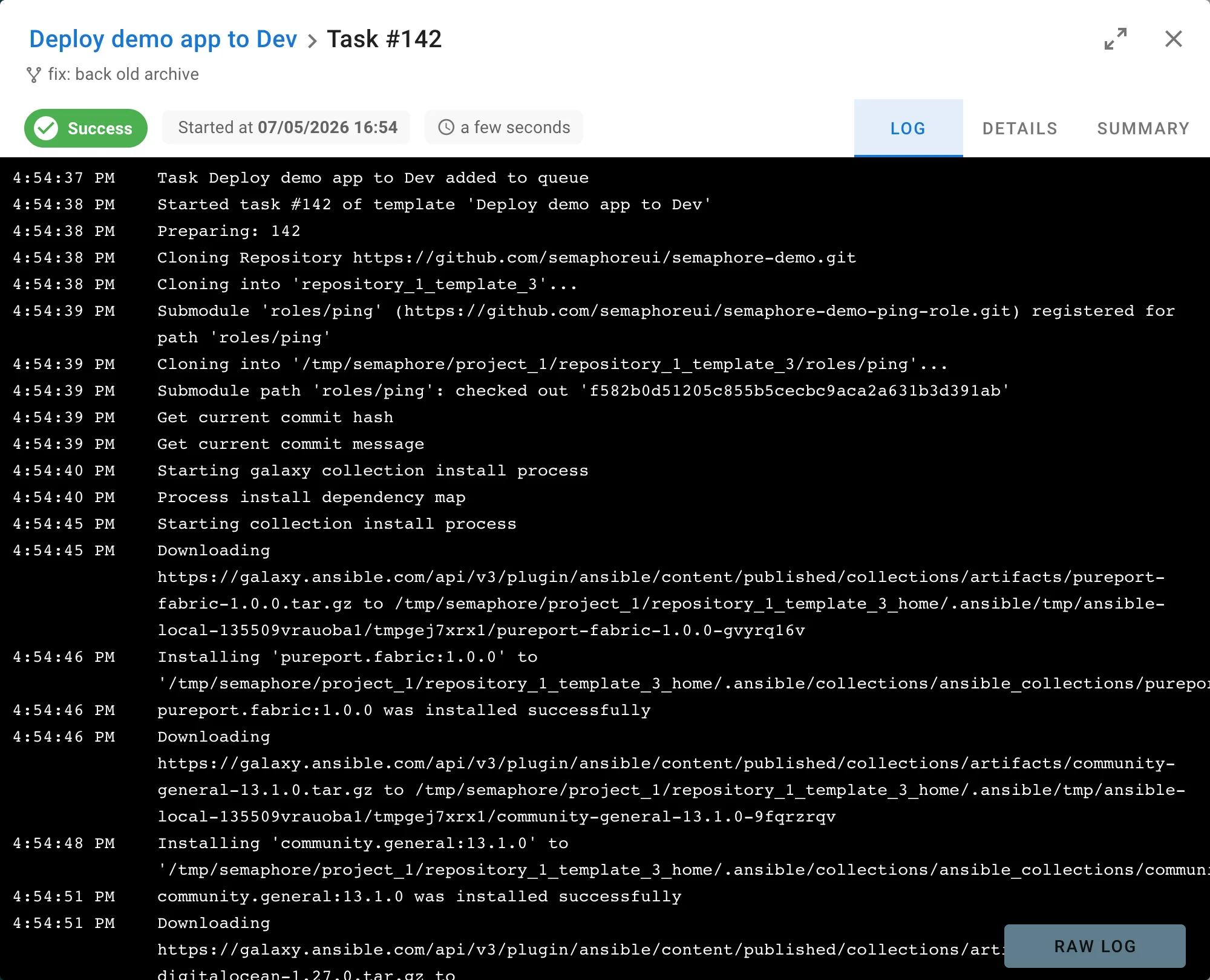Viewport: 1210px width, 980px height.
Task: Click the 'a few seconds' duration chip
Action: pyautogui.click(x=504, y=127)
